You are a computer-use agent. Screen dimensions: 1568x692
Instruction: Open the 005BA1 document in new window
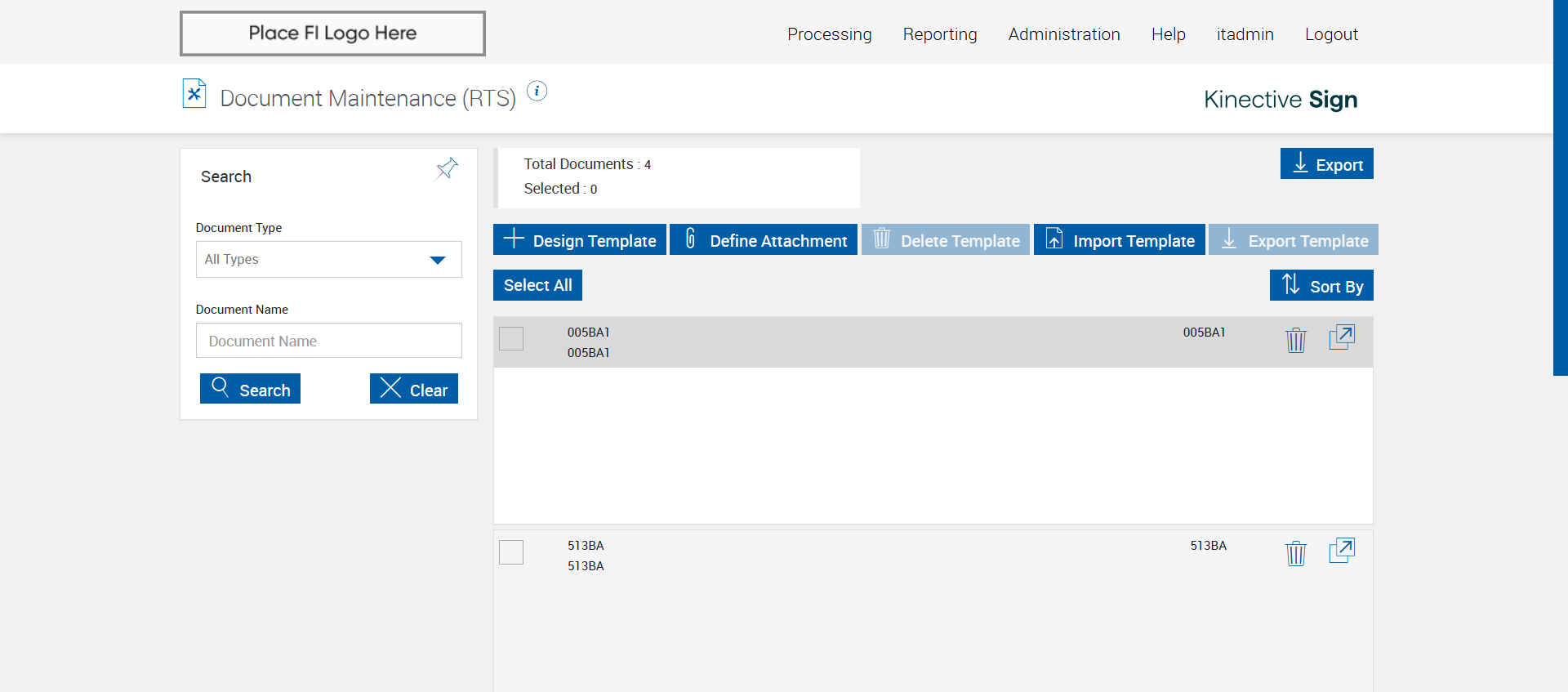[1342, 337]
